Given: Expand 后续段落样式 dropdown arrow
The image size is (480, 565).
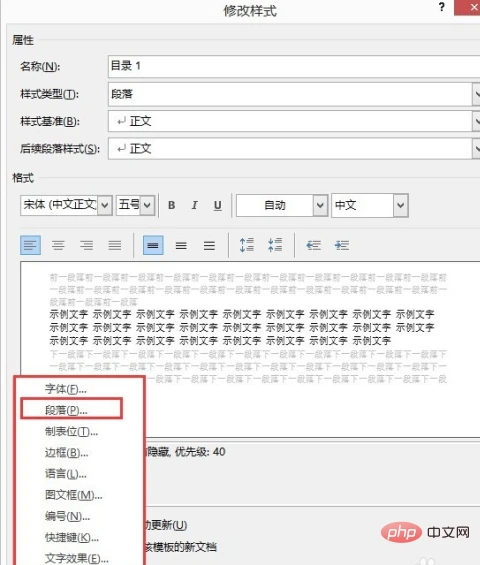Looking at the screenshot, I should (x=476, y=148).
